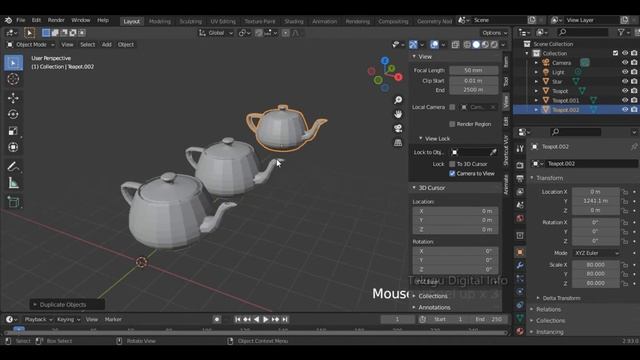Screen dimensions: 640x360
Task: Open the Object properties tab icon
Action: 520,252
